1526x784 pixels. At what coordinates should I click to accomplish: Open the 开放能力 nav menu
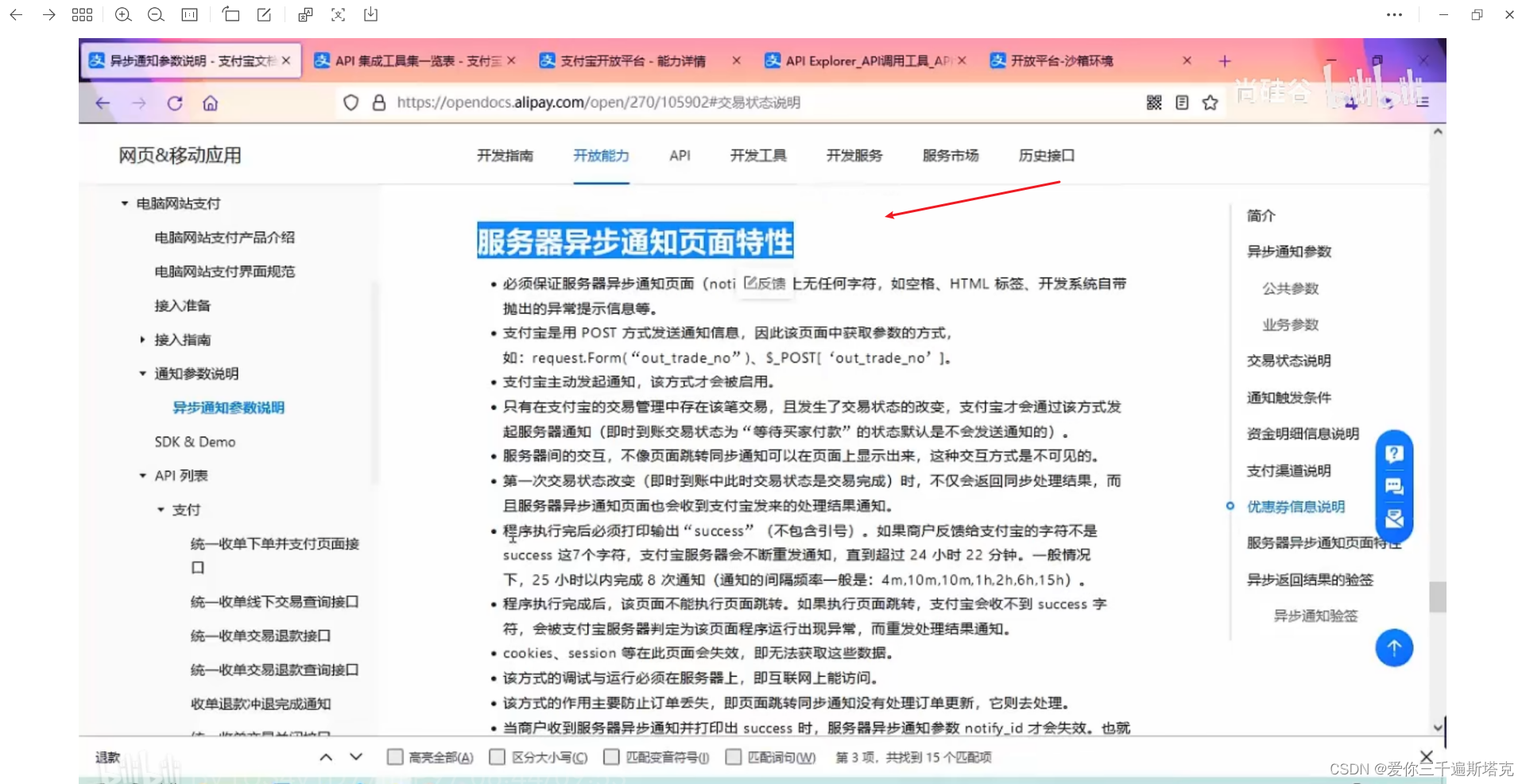click(602, 156)
